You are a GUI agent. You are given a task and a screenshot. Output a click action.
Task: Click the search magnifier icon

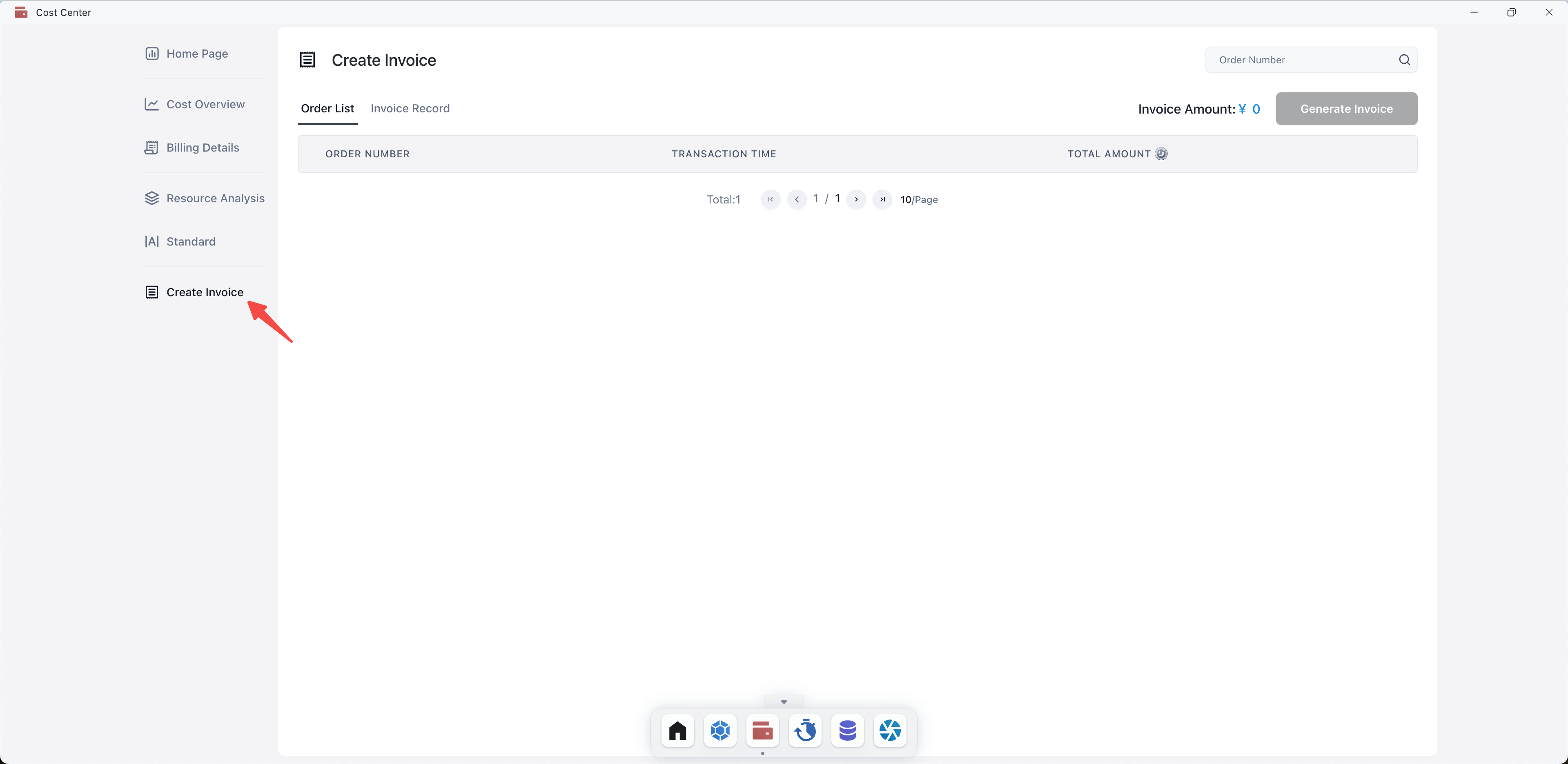[x=1404, y=60]
